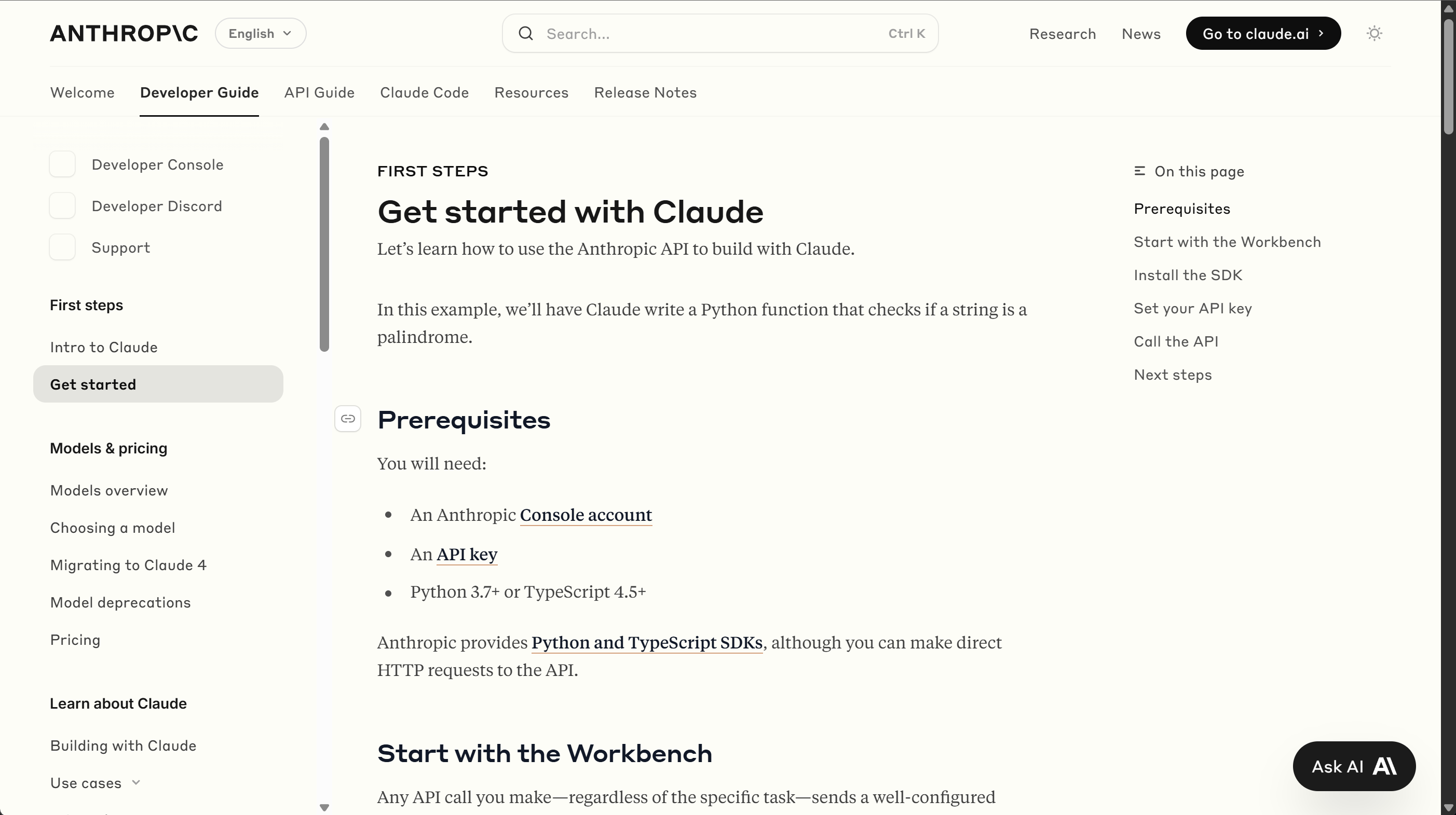
Task: Jump to Start with the Workbench outline link
Action: 1227,242
